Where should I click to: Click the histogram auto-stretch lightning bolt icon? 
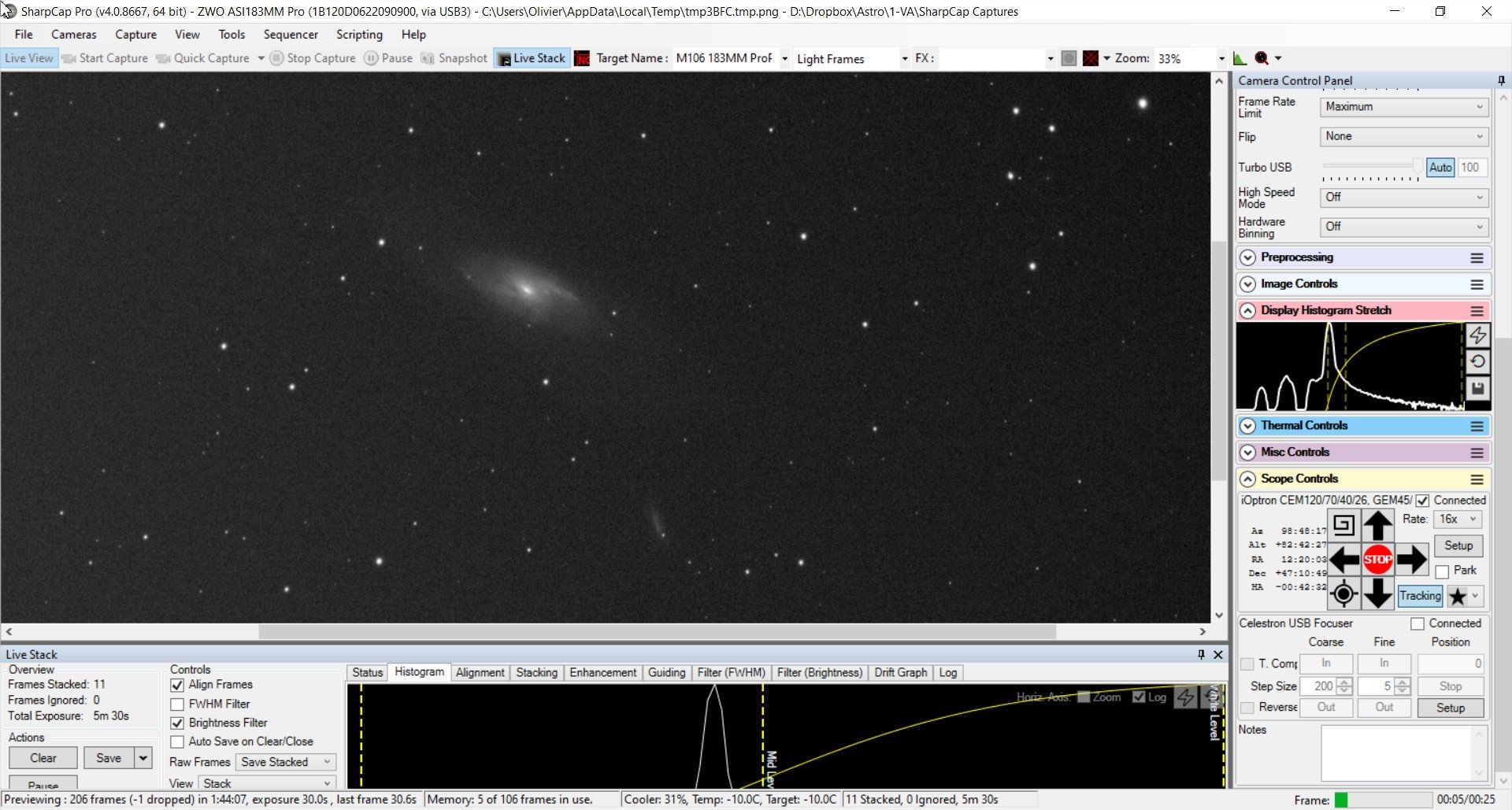coord(1477,335)
